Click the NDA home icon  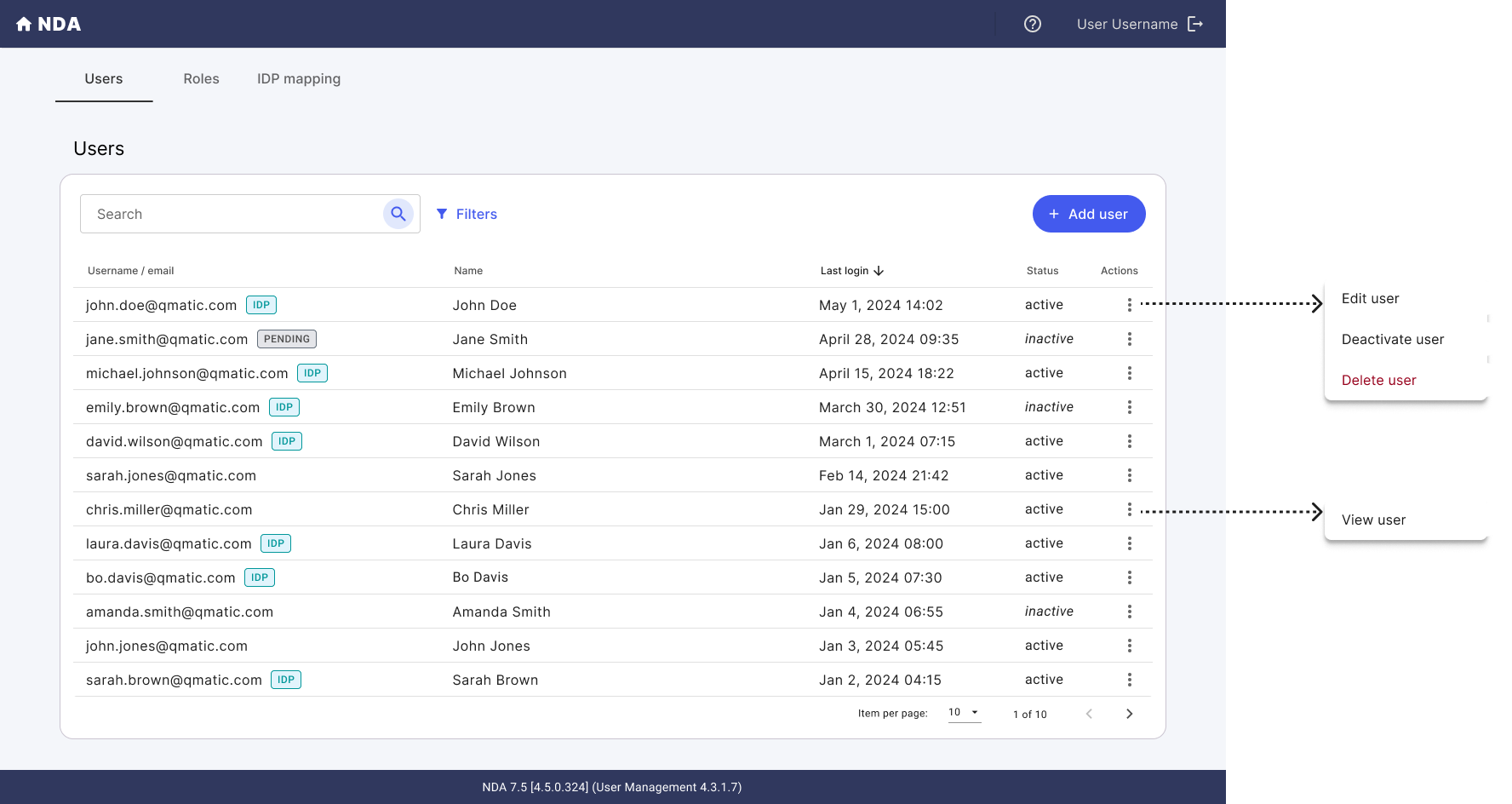click(x=24, y=24)
